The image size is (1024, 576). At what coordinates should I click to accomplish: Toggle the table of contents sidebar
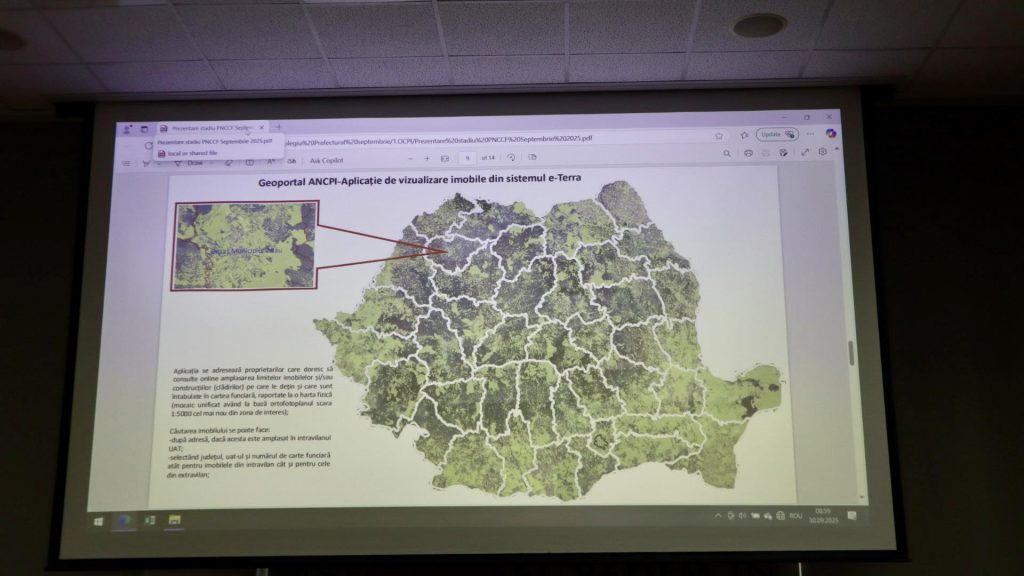coord(127,162)
